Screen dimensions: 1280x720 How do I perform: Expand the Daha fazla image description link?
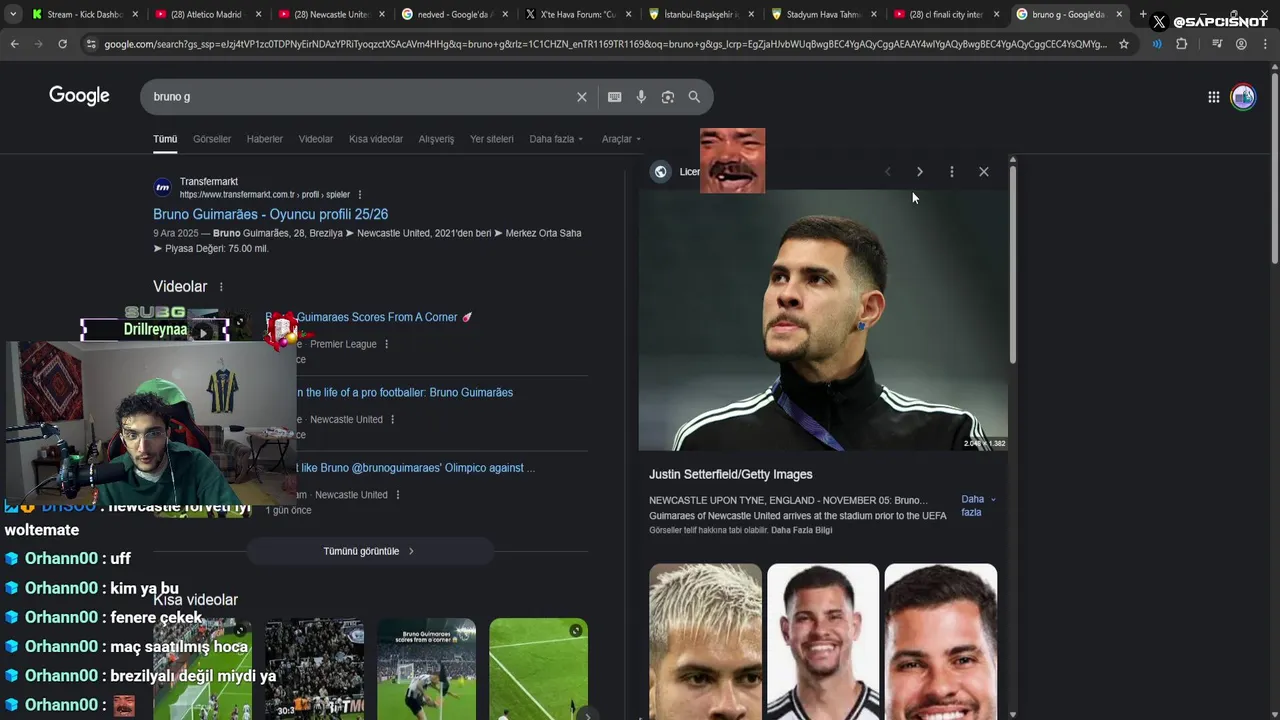pyautogui.click(x=978, y=505)
